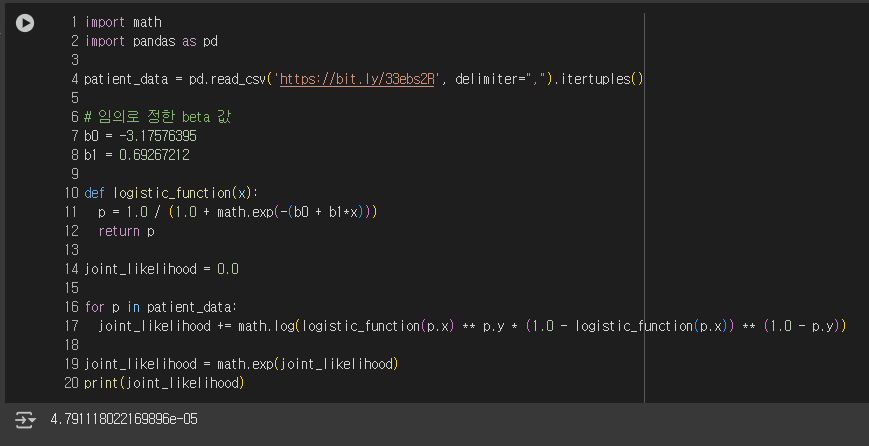Click 'import pandas as pd' line
Image resolution: width=869 pixels, height=446 pixels.
pos(151,41)
